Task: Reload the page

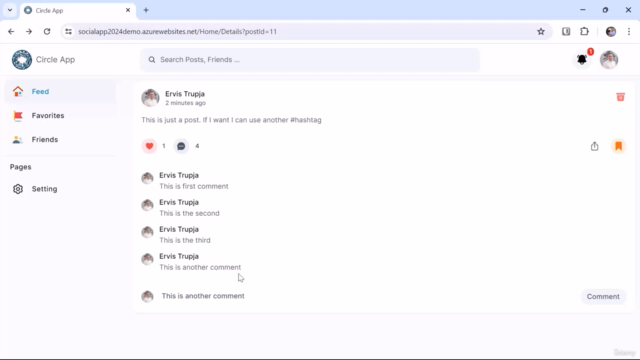Action: click(47, 31)
